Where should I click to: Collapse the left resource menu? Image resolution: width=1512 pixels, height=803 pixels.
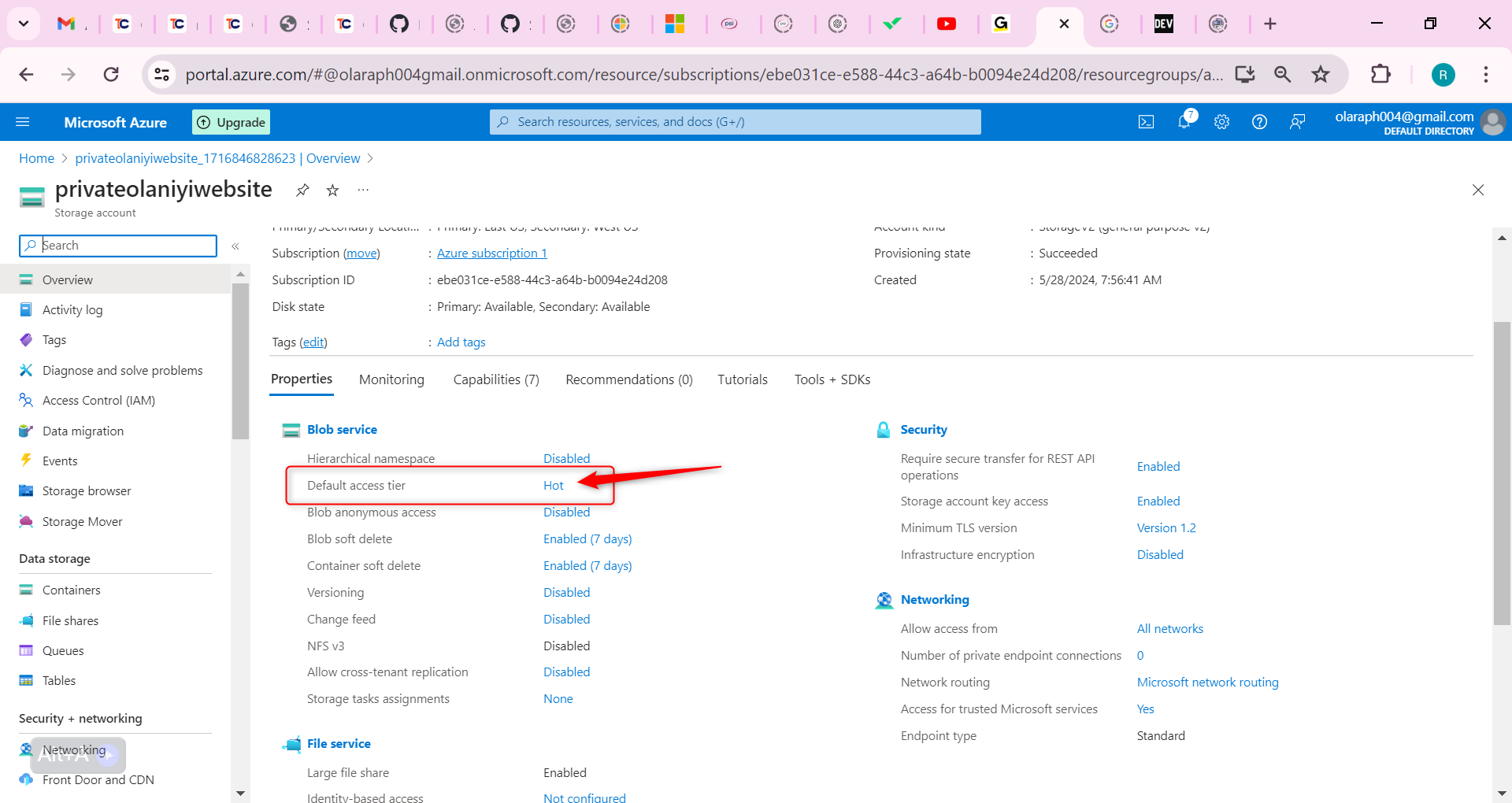[x=235, y=246]
